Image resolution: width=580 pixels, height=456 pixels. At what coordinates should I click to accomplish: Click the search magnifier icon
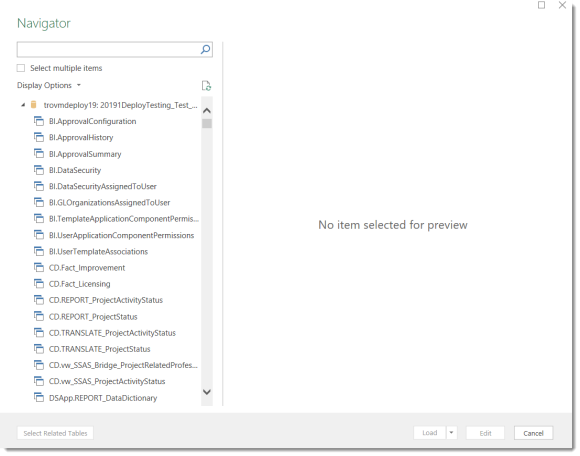205,49
